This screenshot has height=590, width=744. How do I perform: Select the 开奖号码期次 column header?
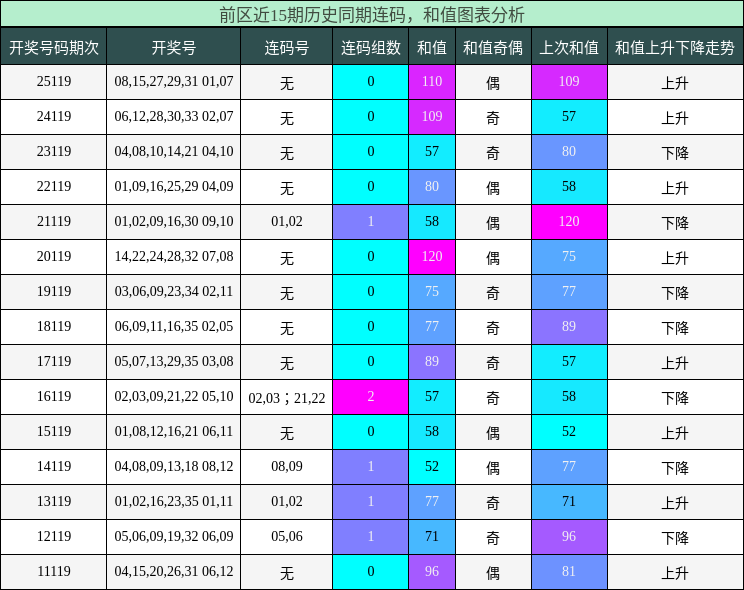point(54,47)
